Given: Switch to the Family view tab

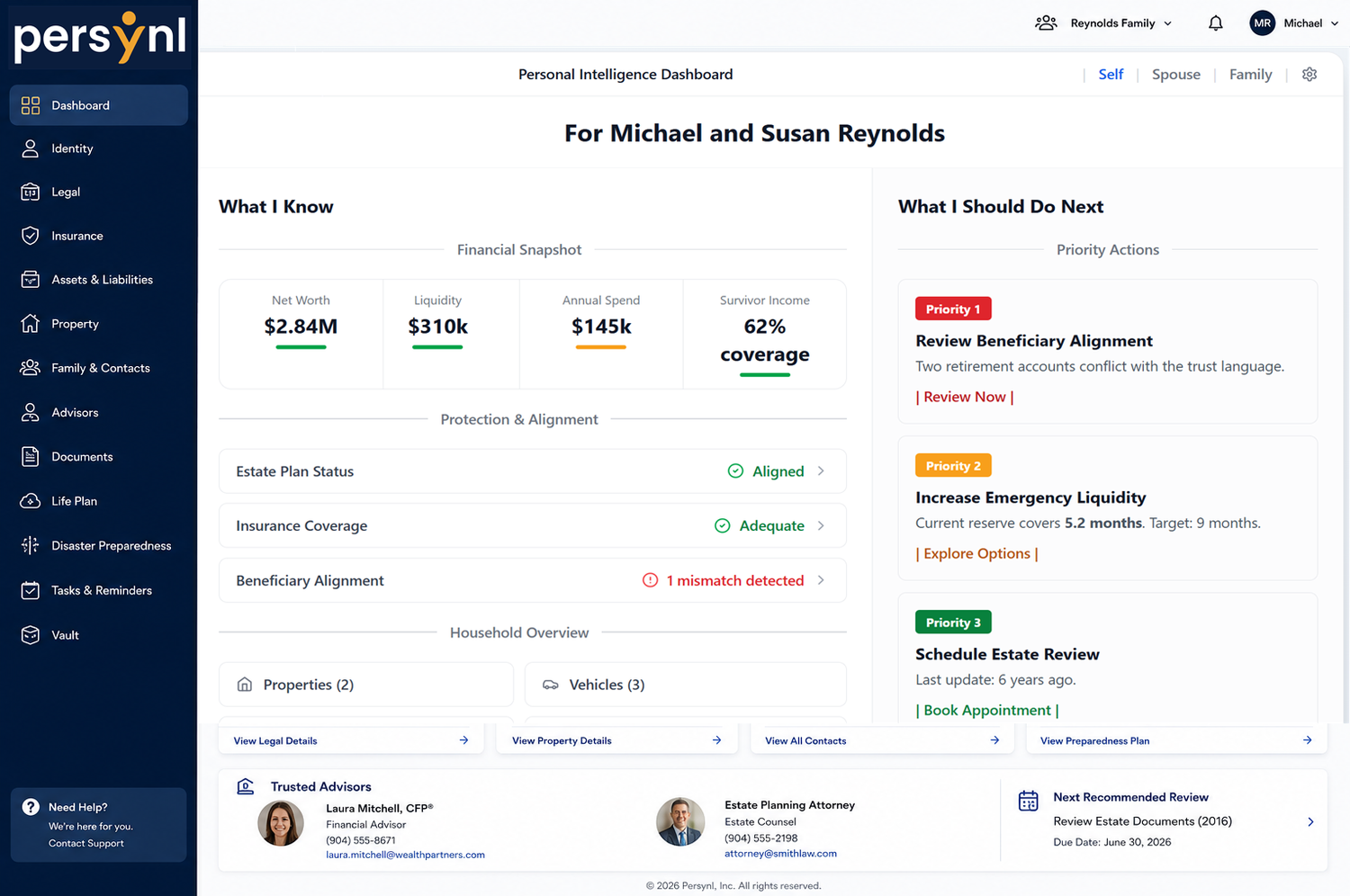Looking at the screenshot, I should coord(1250,75).
